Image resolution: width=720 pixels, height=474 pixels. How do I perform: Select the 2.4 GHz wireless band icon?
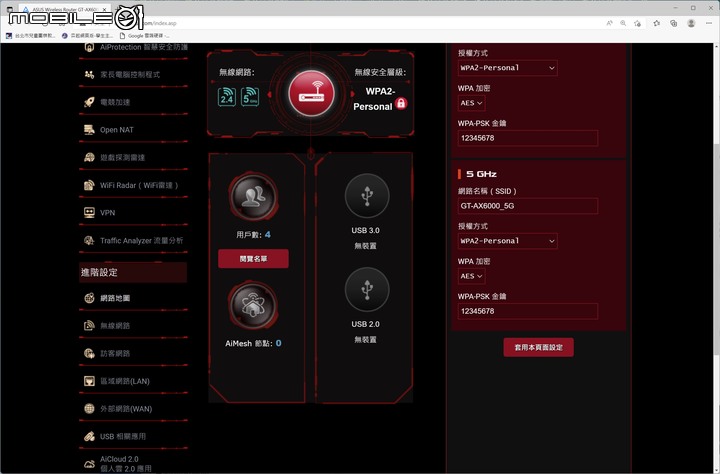click(x=227, y=97)
